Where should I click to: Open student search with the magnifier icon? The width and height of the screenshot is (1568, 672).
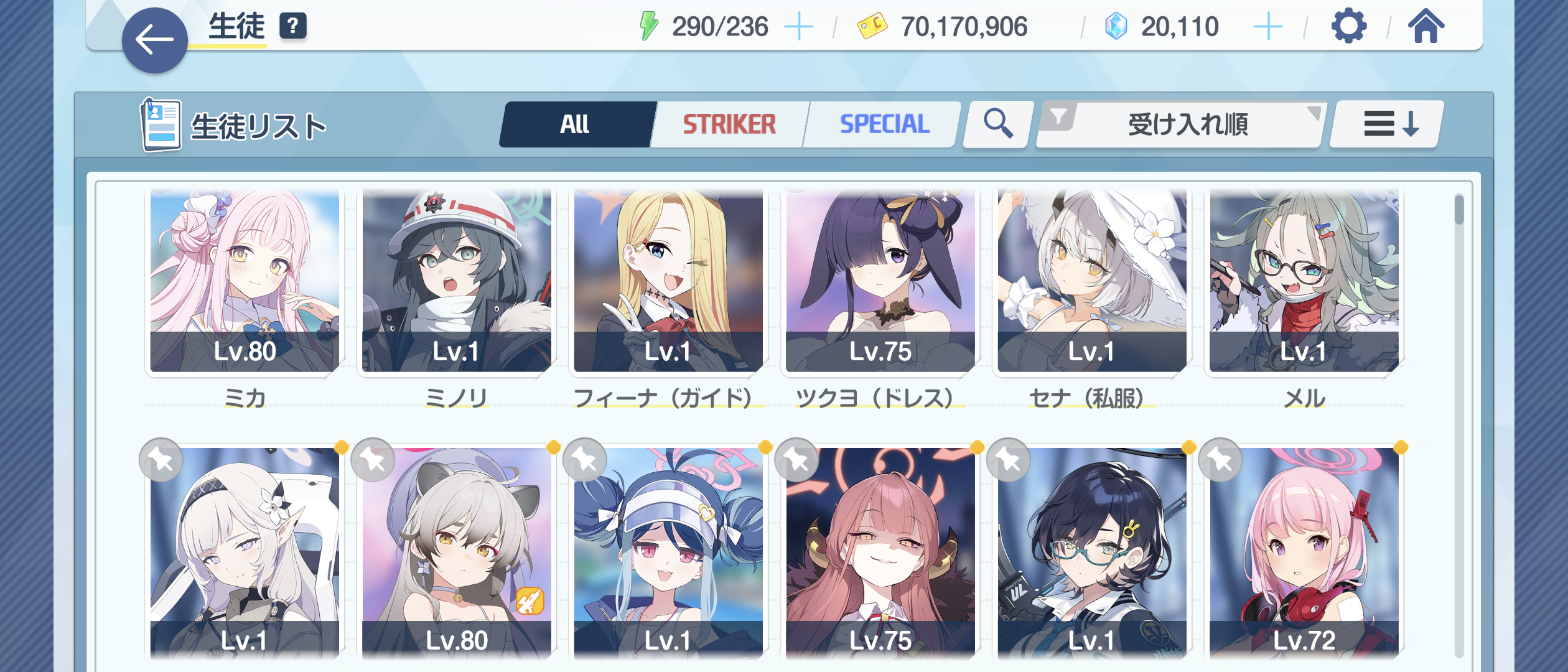coord(997,124)
